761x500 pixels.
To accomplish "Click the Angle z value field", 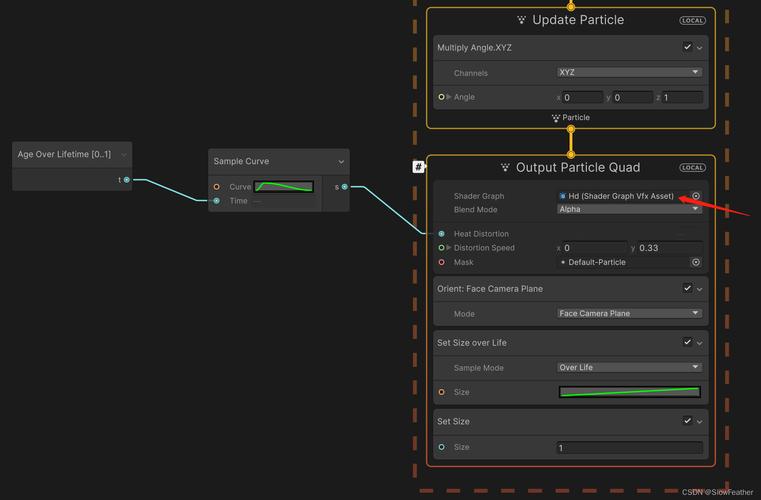I will [x=682, y=97].
